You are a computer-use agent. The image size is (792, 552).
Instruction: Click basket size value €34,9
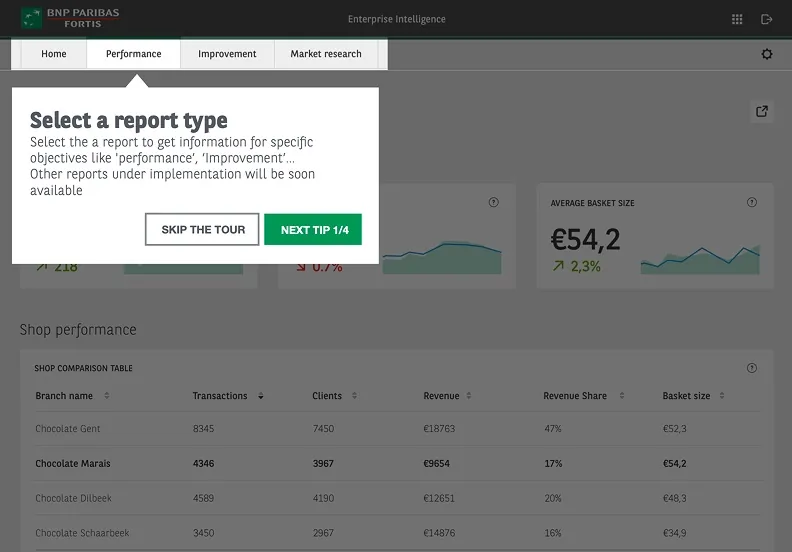click(x=674, y=533)
